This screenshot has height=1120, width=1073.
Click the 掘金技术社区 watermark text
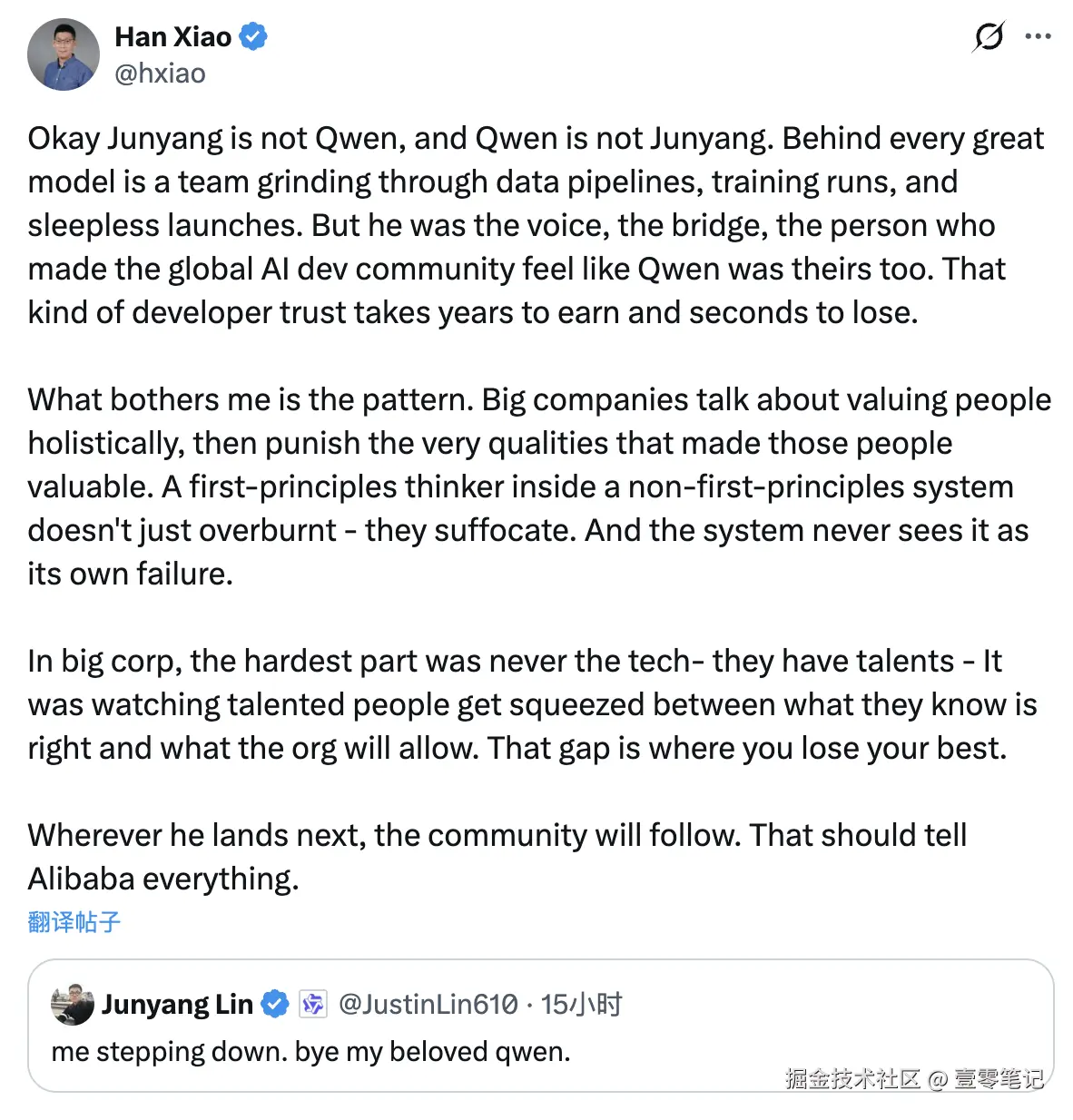(x=853, y=1078)
